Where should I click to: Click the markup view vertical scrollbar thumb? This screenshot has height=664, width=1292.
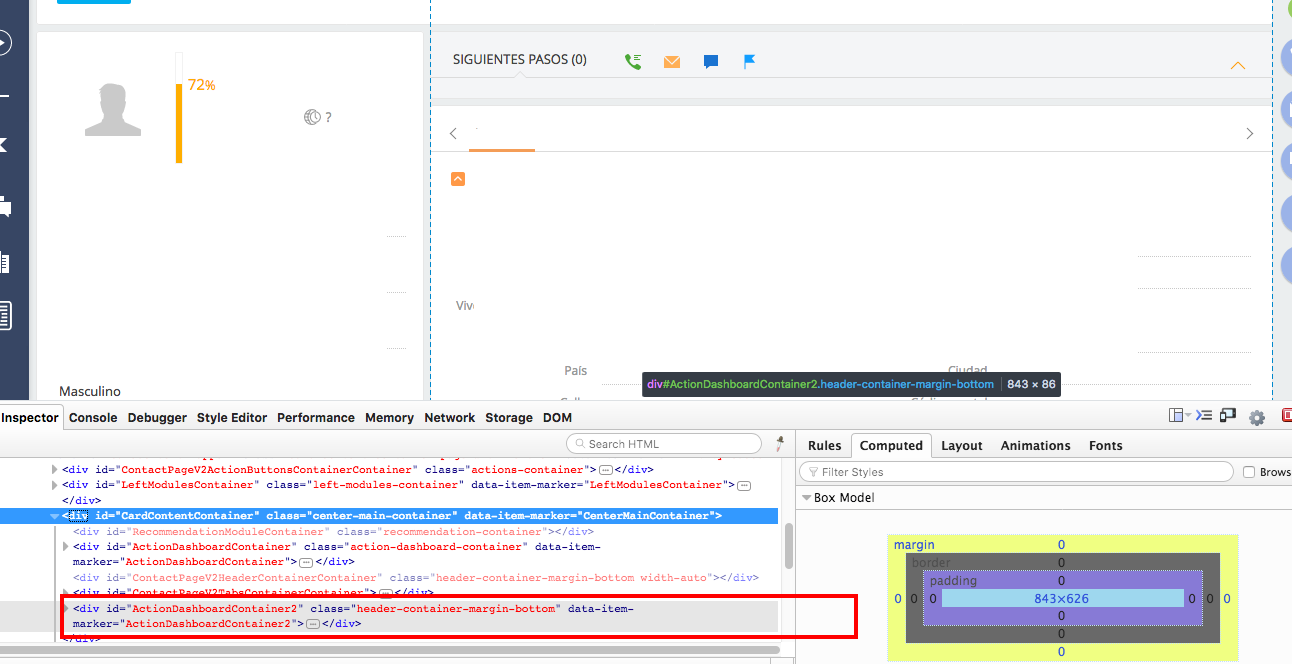point(788,545)
